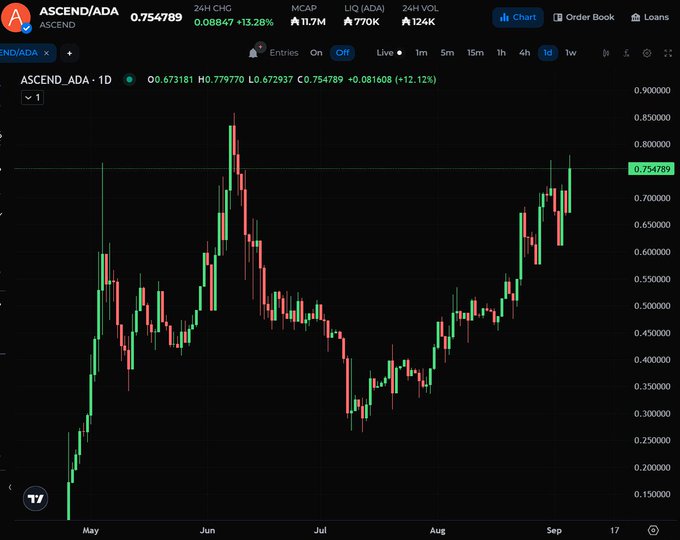680x540 pixels.
Task: Select the 4h timeframe
Action: click(x=524, y=53)
